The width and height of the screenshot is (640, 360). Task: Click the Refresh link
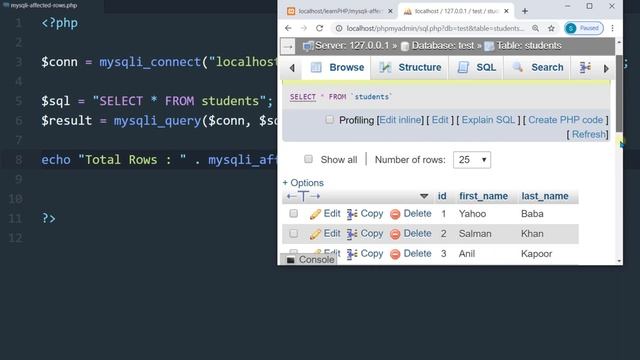(588, 135)
